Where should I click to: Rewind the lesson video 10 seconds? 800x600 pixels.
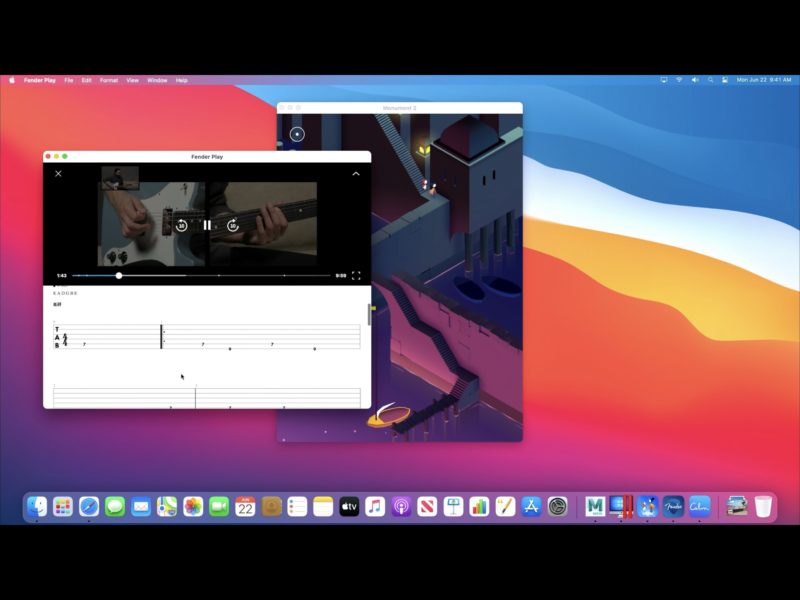[x=181, y=225]
